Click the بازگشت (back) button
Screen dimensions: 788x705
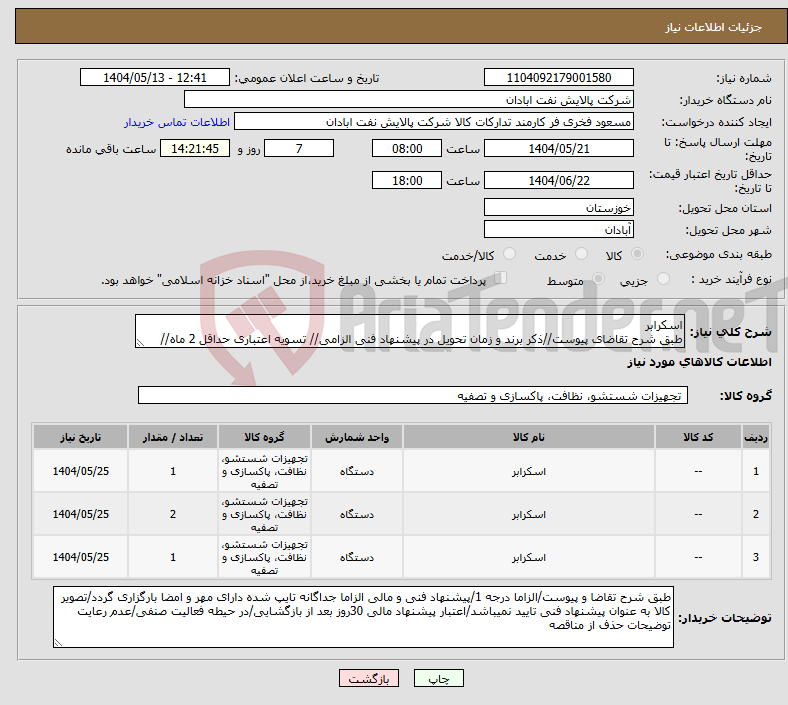[369, 678]
